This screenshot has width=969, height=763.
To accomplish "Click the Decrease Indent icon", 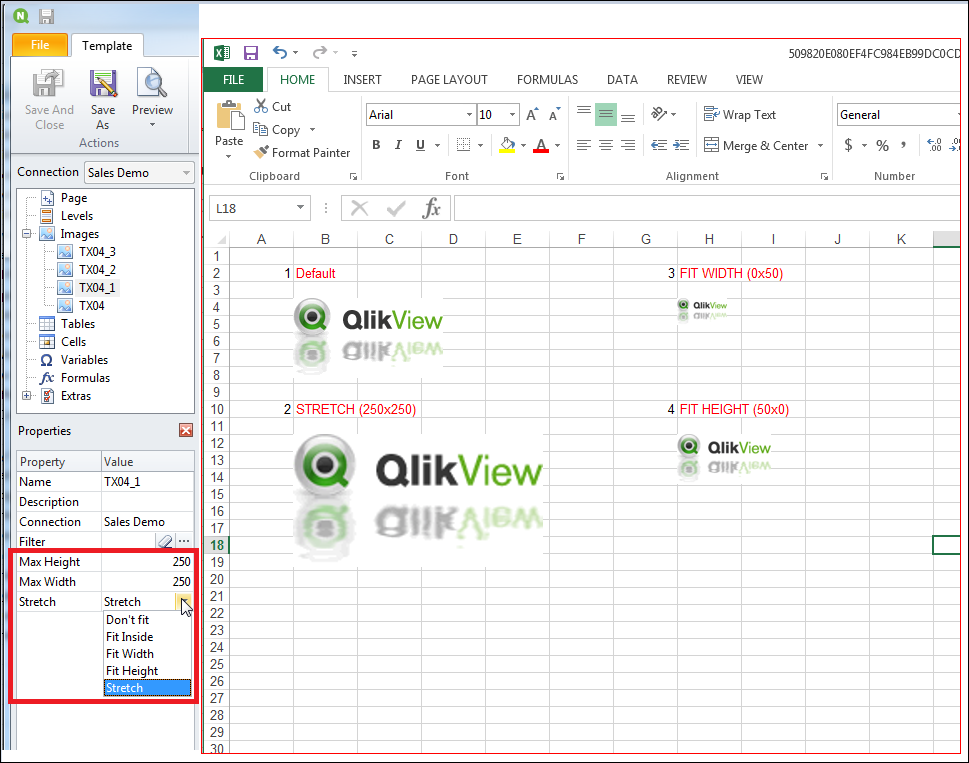I will pos(659,145).
